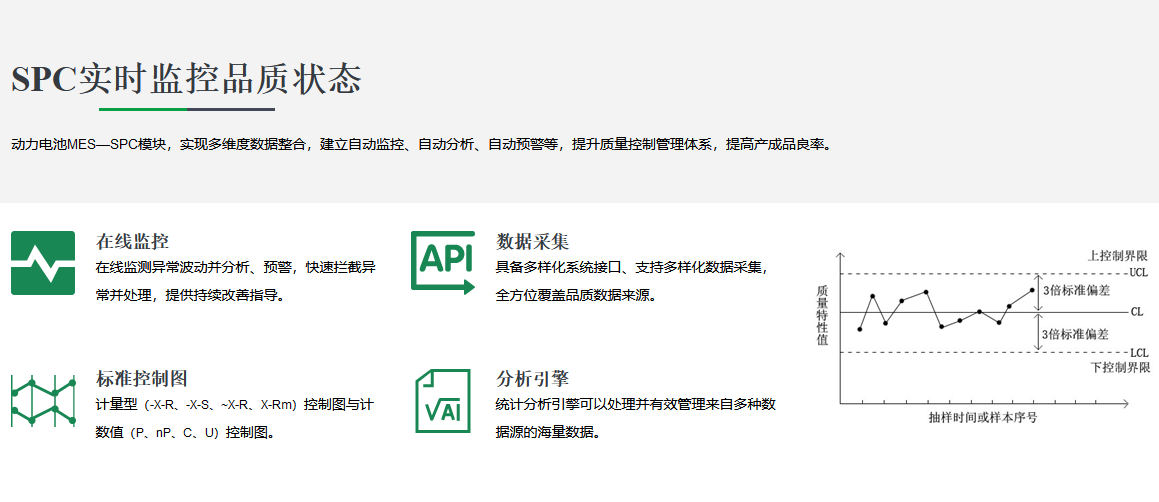Click the data collection description about system interfaces
Image resolution: width=1159 pixels, height=502 pixels.
tap(632, 281)
